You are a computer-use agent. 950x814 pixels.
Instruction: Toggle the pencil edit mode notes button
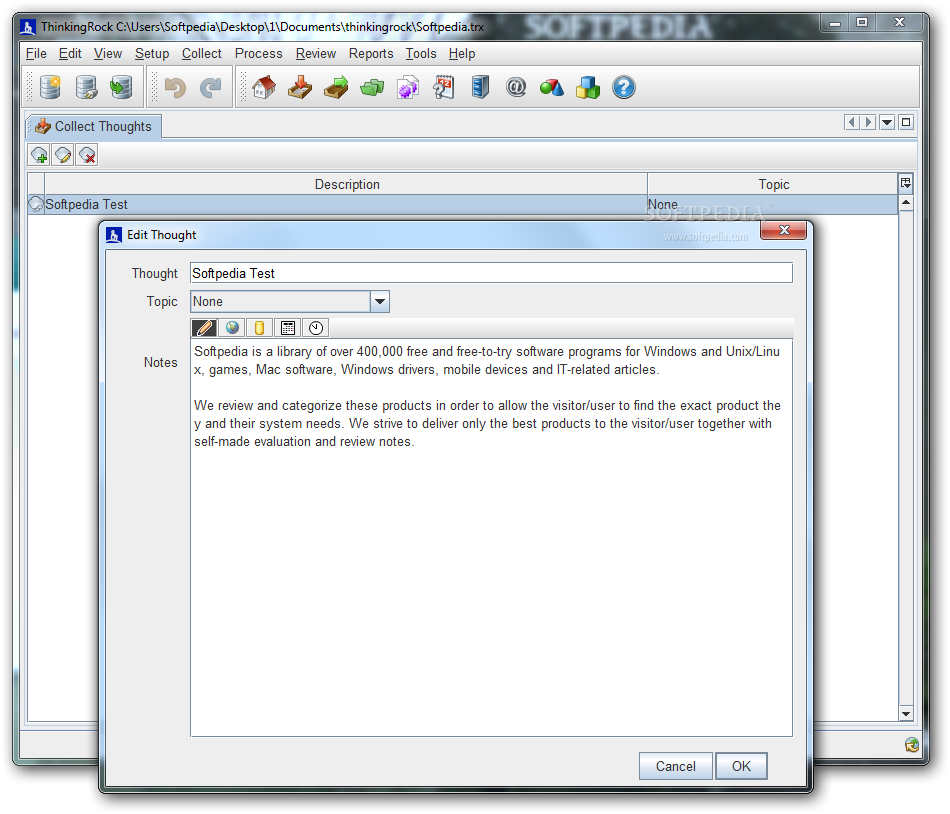(x=204, y=328)
